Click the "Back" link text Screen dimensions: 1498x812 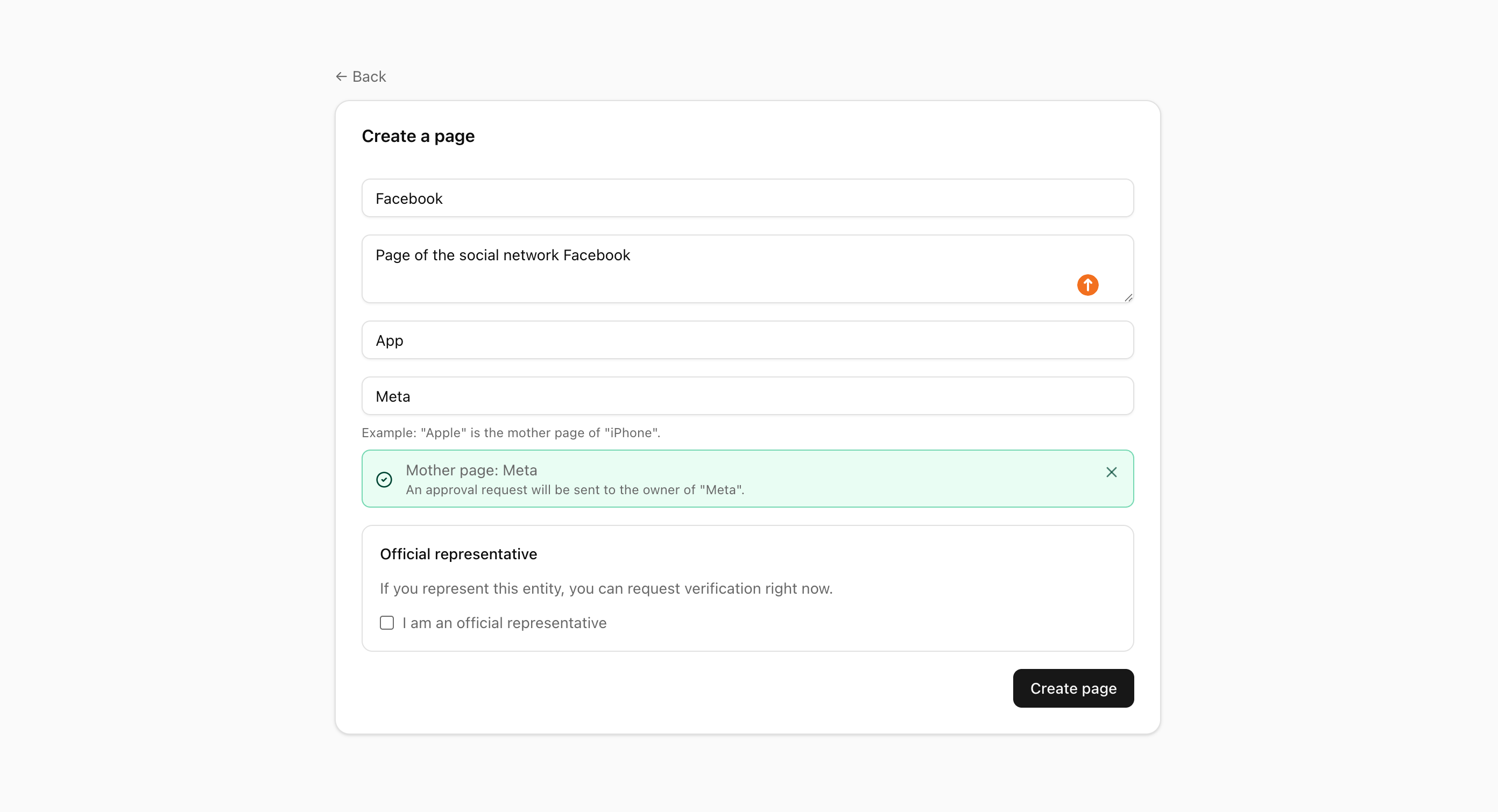(369, 76)
